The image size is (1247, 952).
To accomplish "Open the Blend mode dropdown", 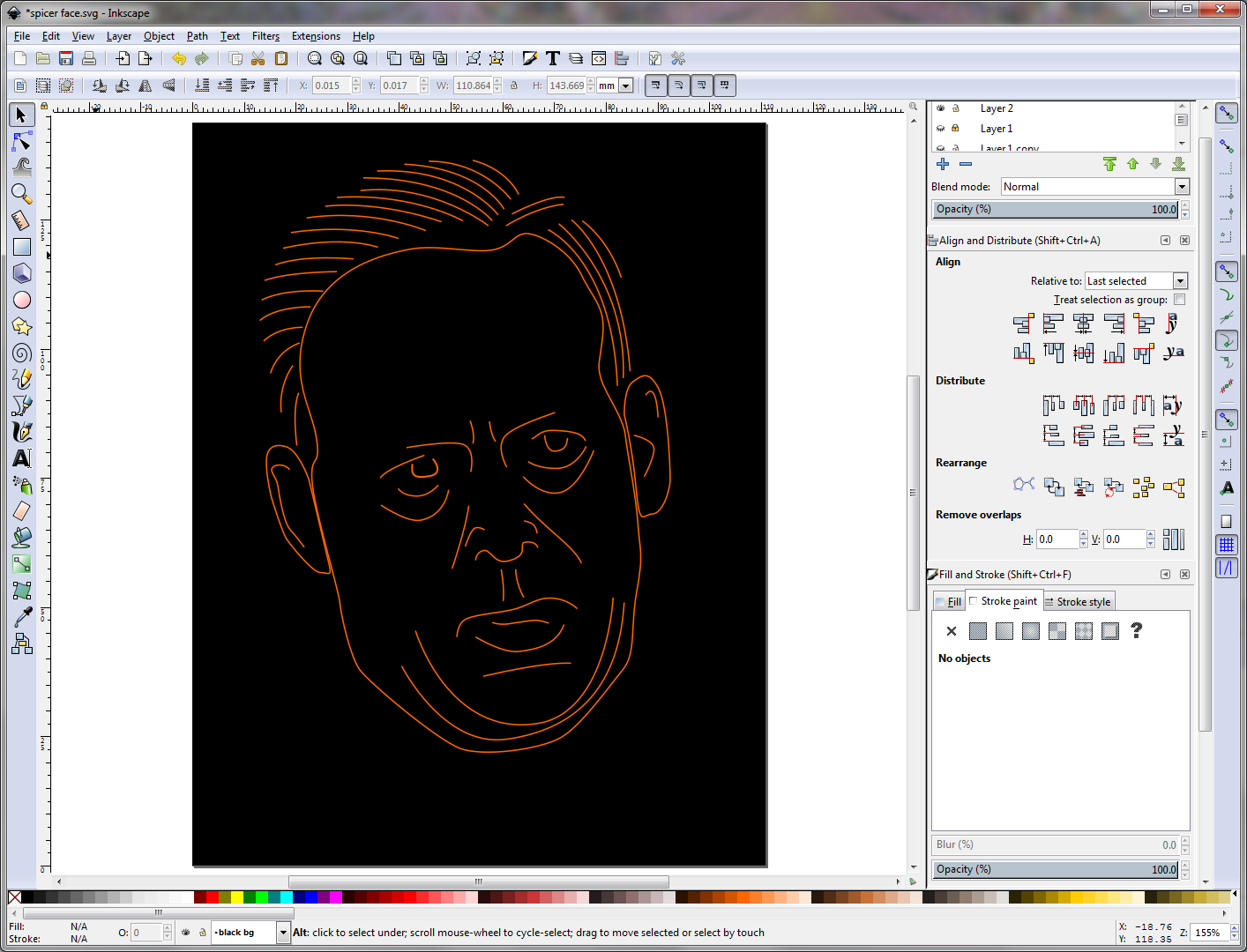I will [1182, 186].
